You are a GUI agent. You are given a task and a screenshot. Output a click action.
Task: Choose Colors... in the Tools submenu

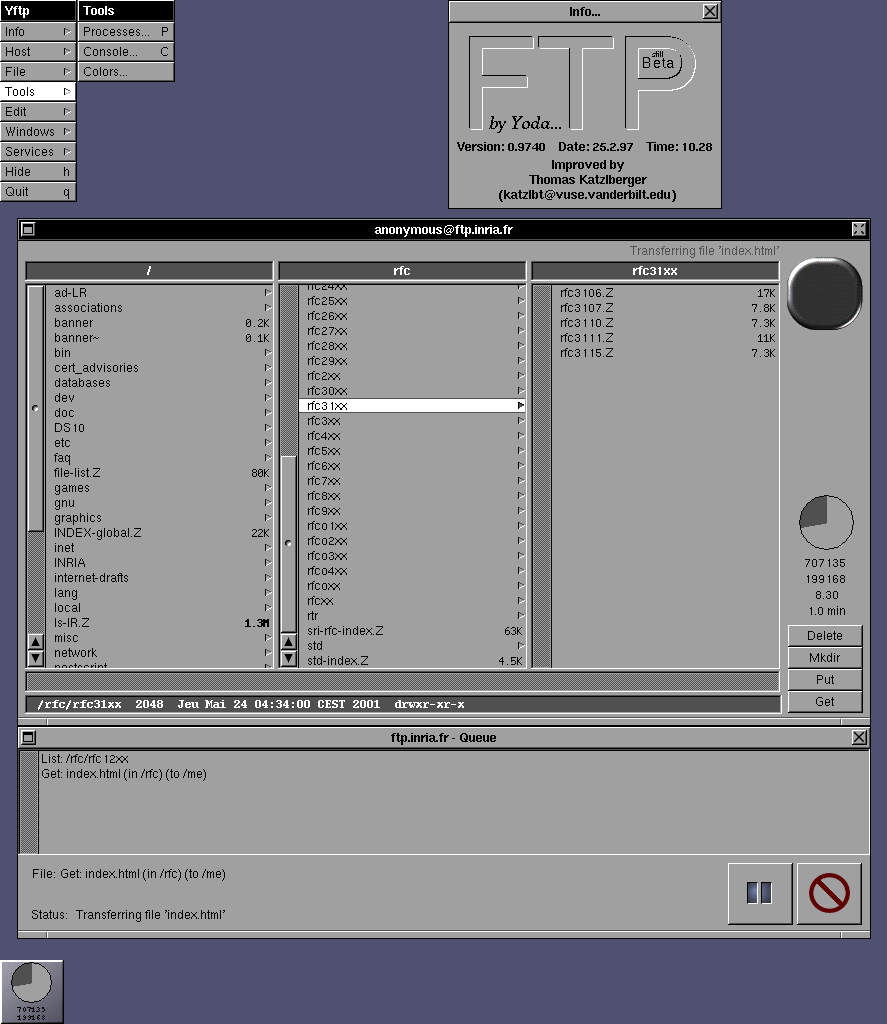(126, 72)
